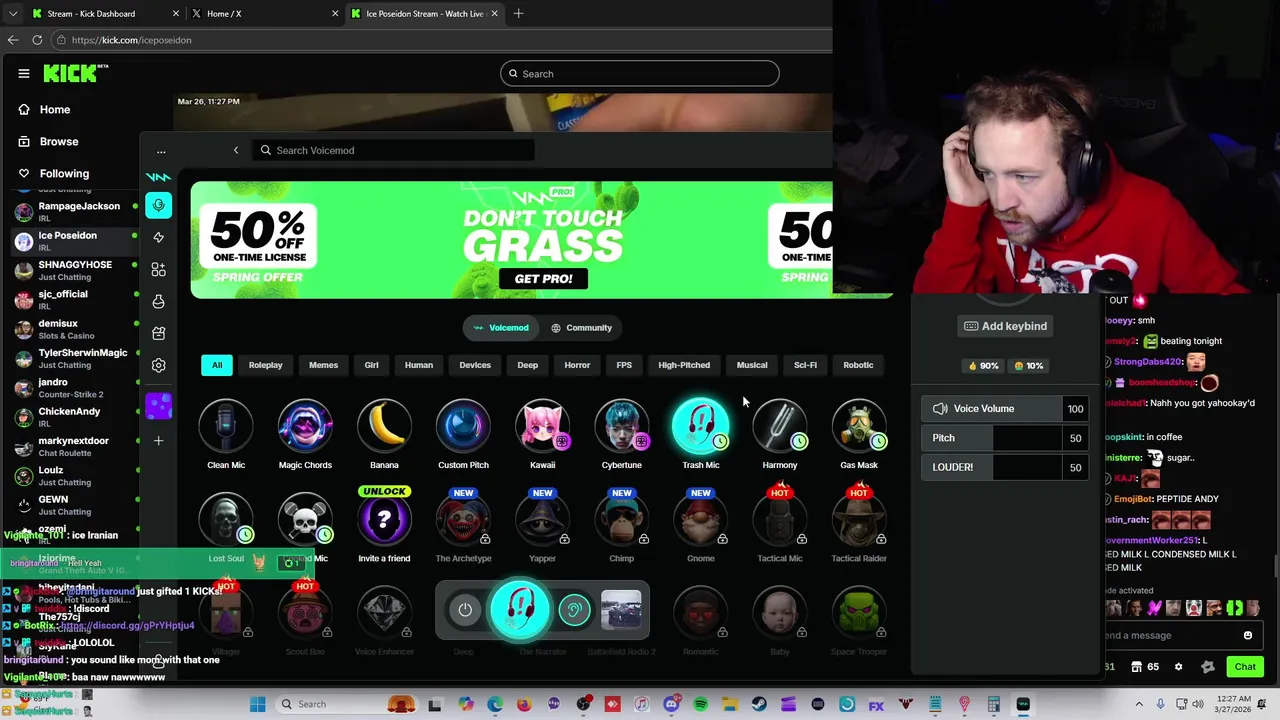1280x720 pixels.
Task: Open Kick Browse in the sidebar
Action: 47,142
